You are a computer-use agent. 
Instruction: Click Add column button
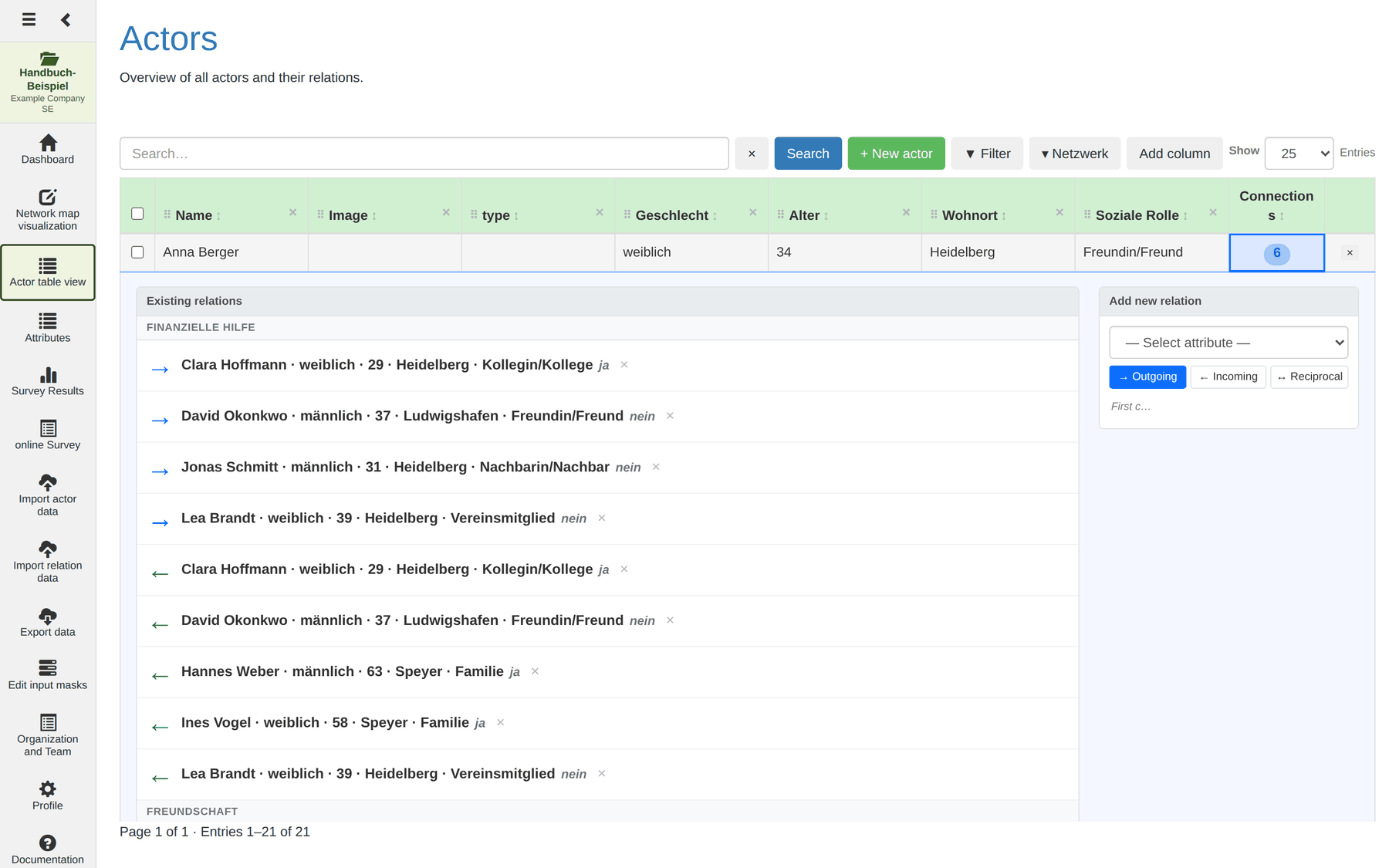1174,154
